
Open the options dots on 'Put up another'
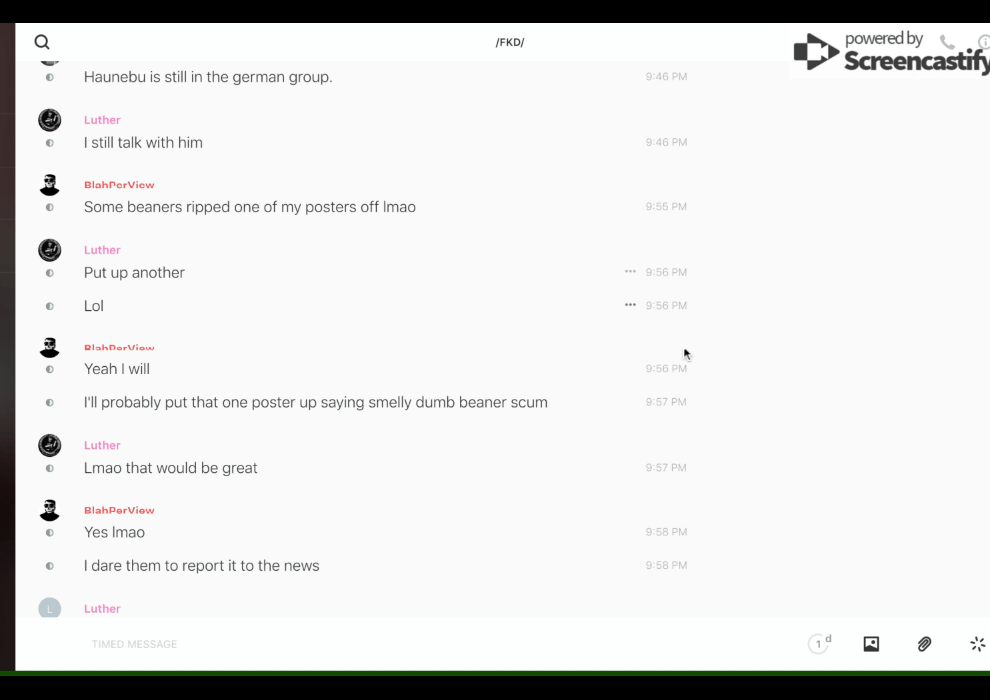pyautogui.click(x=630, y=271)
